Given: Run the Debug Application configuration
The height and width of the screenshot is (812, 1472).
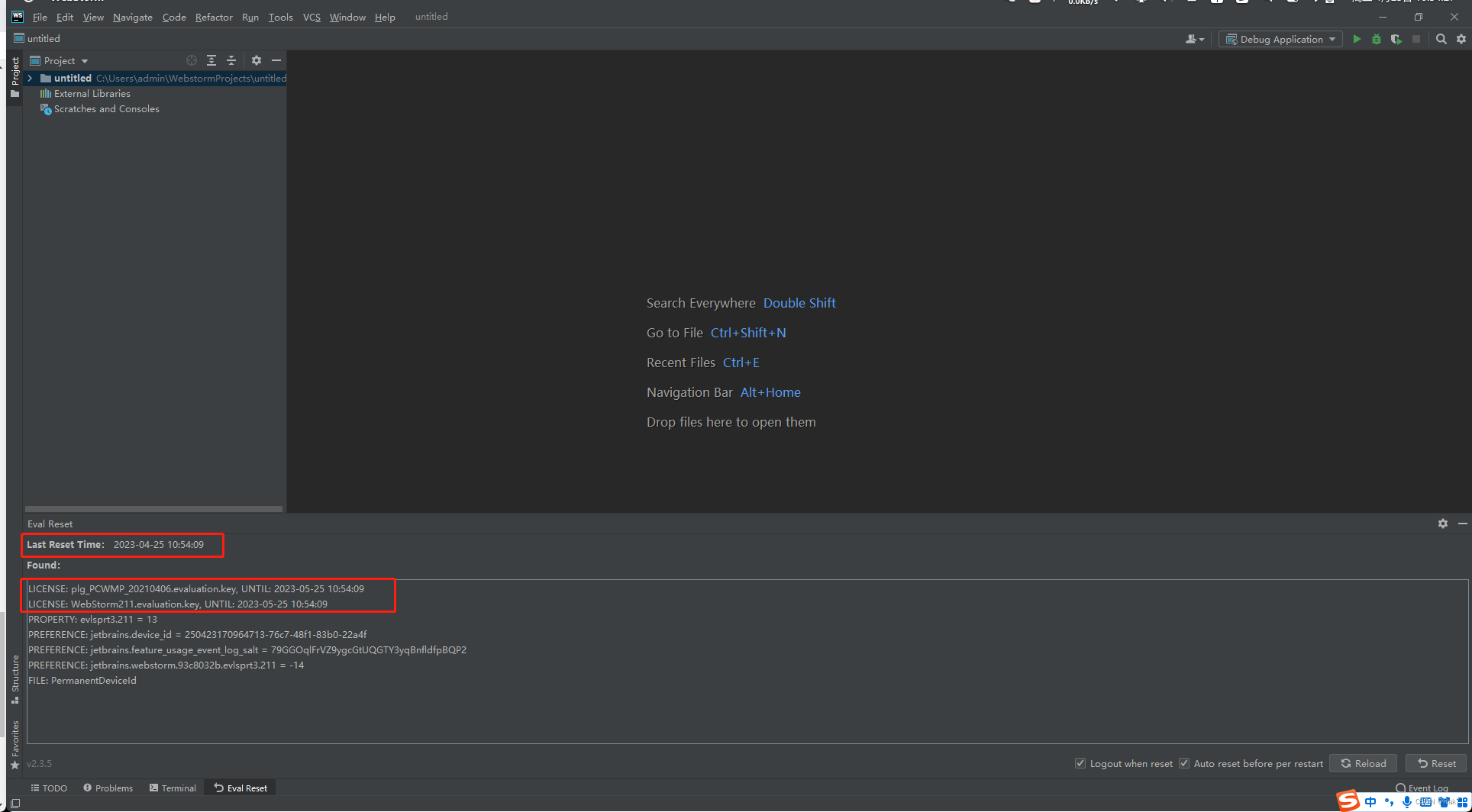Looking at the screenshot, I should click(1357, 39).
